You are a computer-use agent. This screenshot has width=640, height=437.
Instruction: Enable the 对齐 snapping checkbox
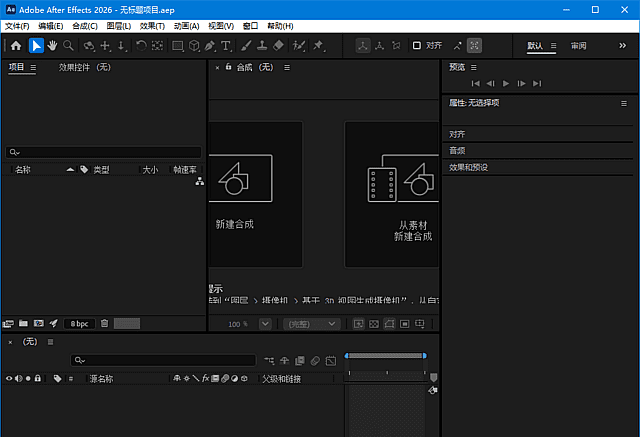click(417, 46)
